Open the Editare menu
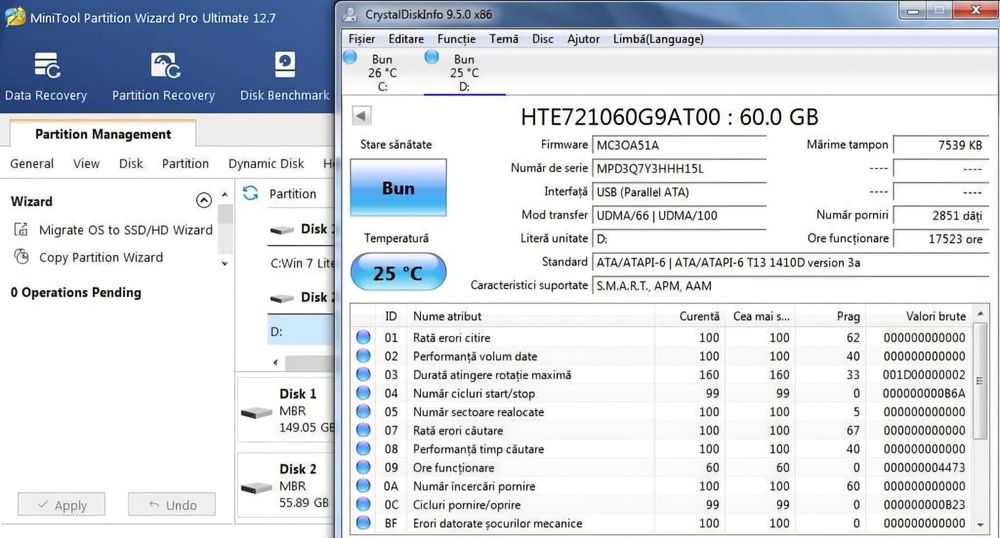This screenshot has width=1000, height=538. (x=406, y=39)
